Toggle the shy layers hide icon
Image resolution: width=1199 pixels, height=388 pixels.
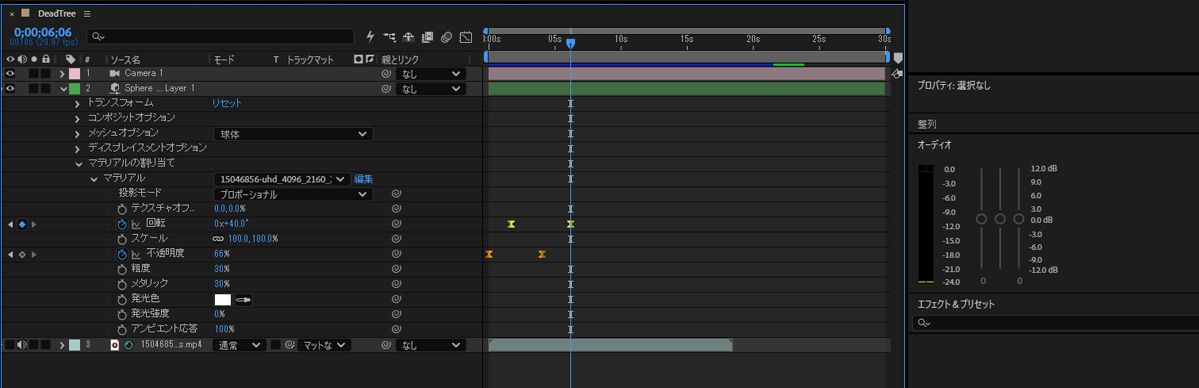(x=408, y=36)
